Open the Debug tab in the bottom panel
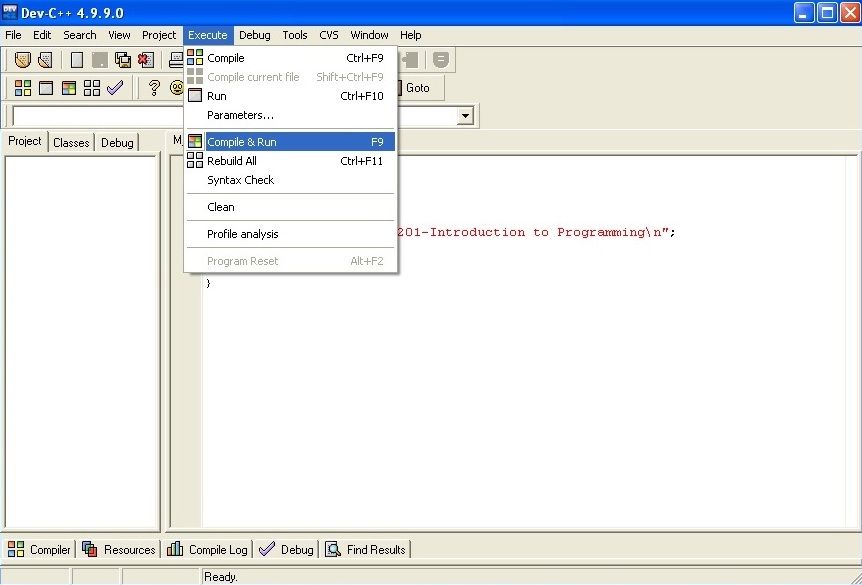The width and height of the screenshot is (862, 585). 286,549
